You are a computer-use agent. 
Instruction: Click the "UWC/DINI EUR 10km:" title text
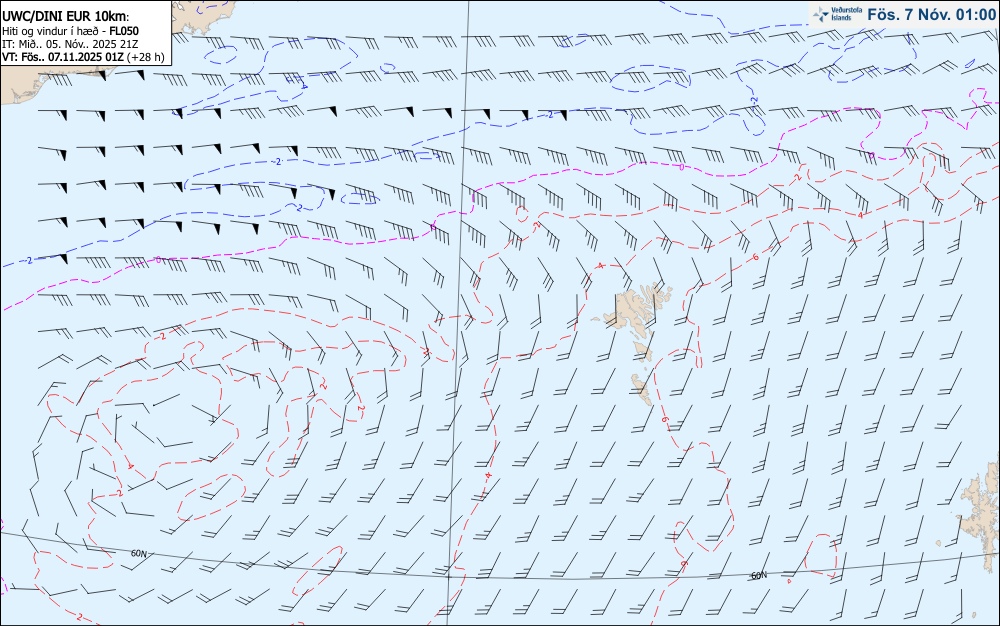click(x=66, y=17)
